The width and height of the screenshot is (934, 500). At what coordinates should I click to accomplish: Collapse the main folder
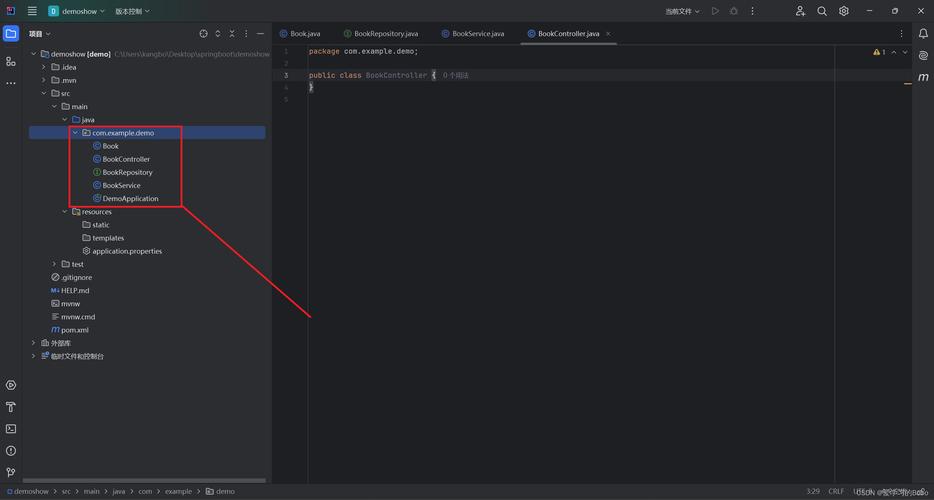point(54,106)
